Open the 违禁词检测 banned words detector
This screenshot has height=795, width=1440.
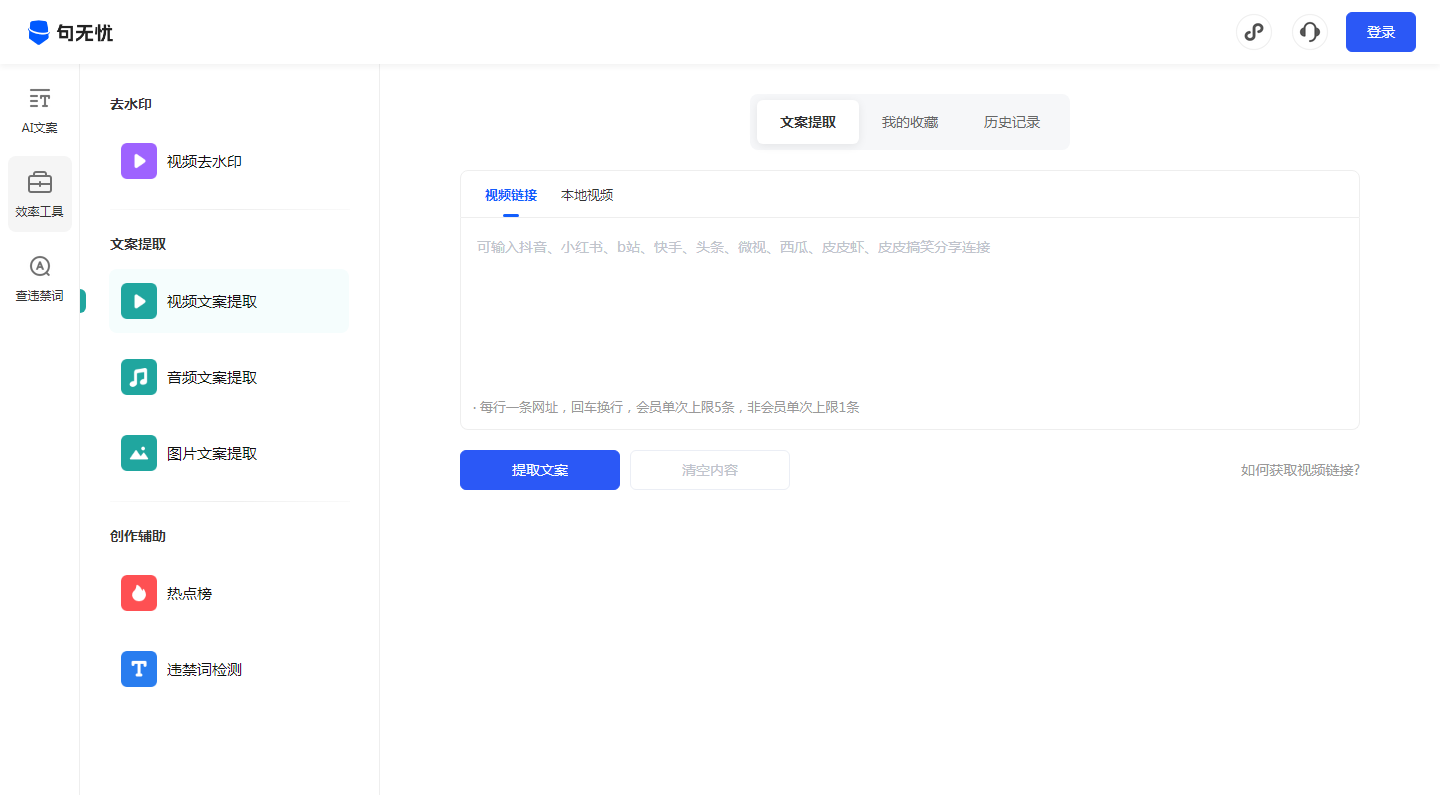click(203, 669)
